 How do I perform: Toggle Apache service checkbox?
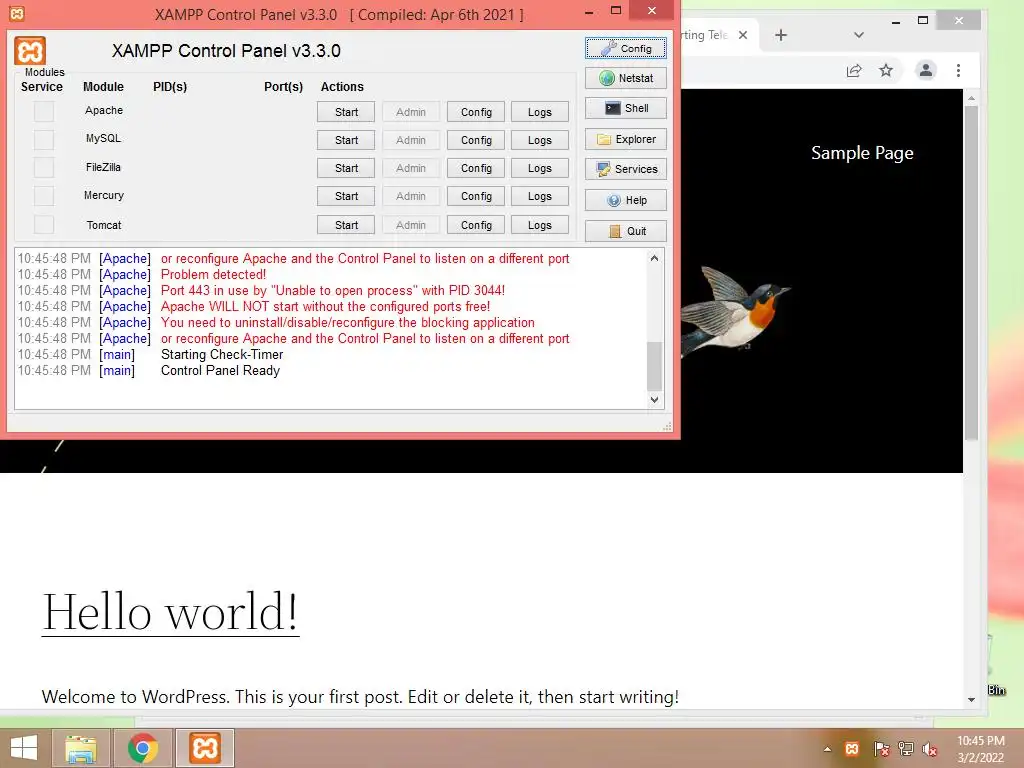44,112
